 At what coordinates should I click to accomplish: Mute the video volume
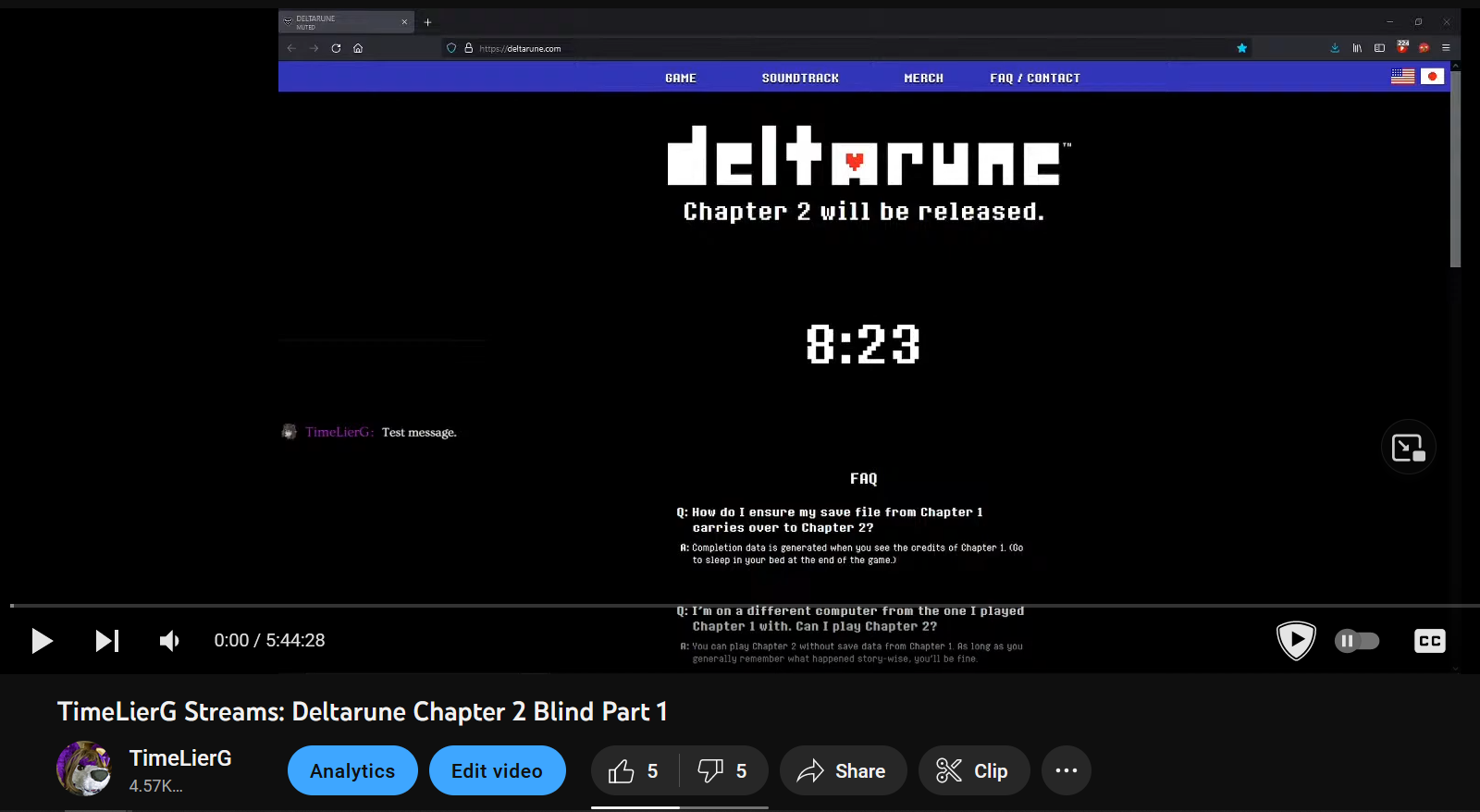169,641
